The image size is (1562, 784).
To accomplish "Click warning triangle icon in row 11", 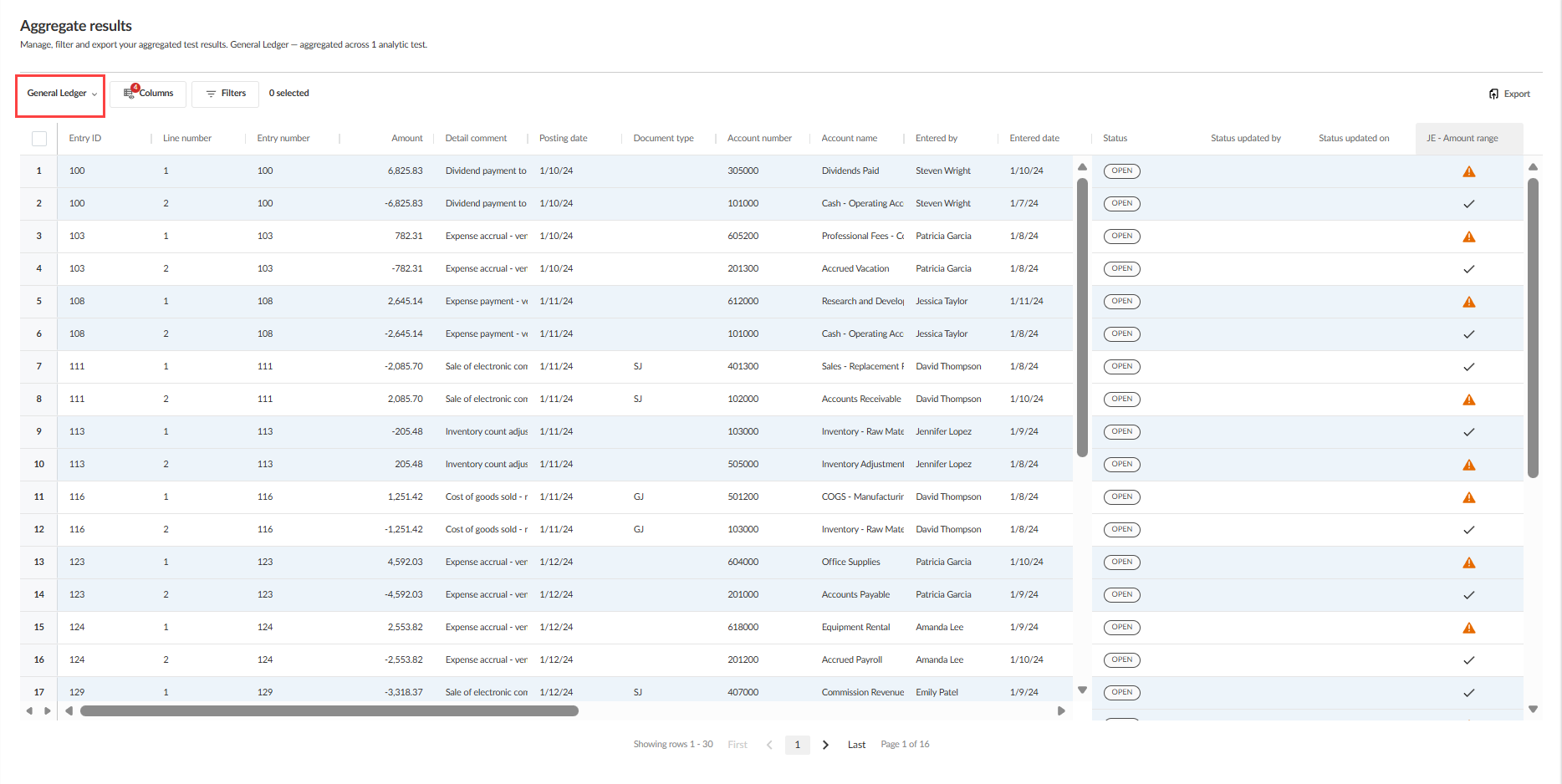I will pos(1468,497).
